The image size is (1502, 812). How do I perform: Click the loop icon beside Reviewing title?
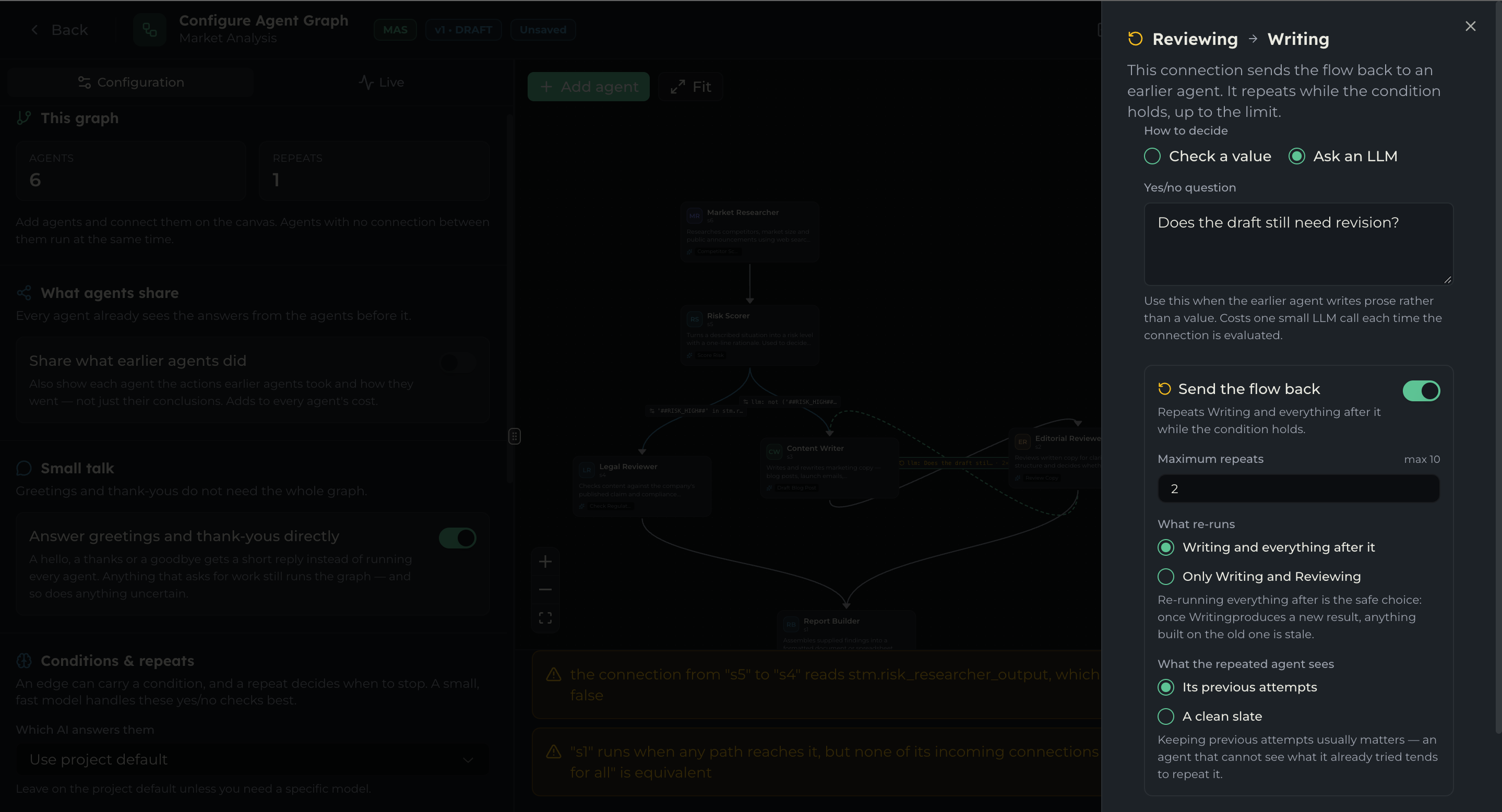(x=1135, y=39)
